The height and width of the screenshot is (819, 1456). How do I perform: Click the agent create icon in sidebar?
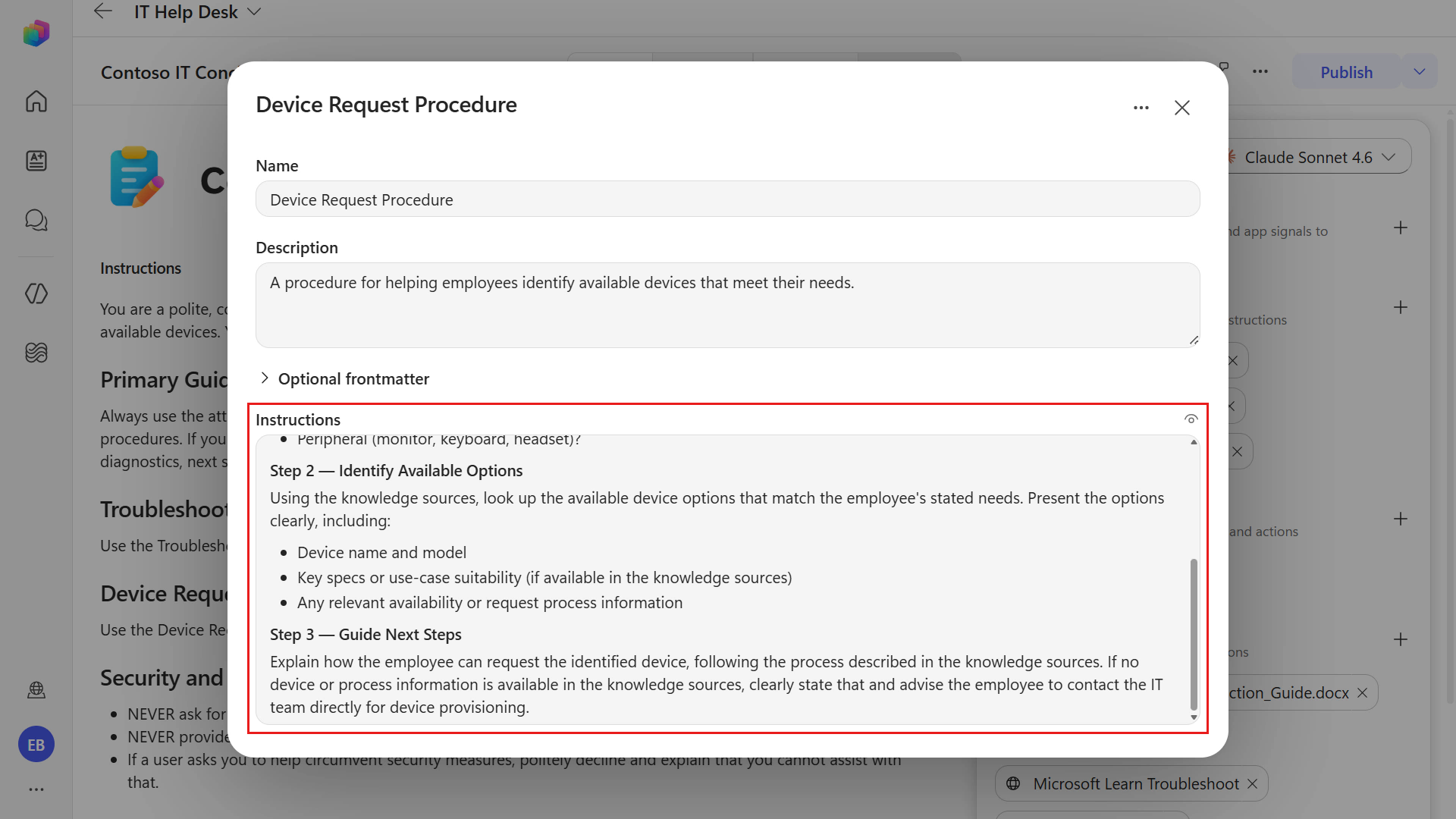coord(36,161)
